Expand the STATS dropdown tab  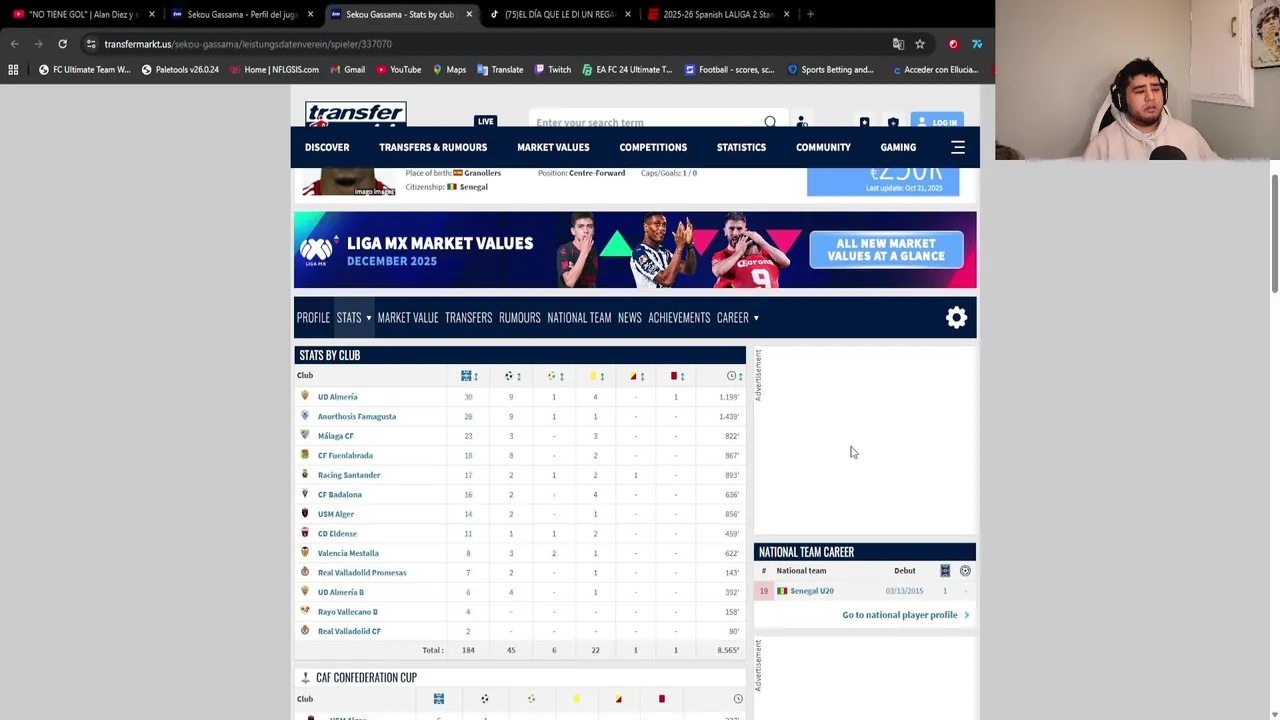(x=354, y=318)
